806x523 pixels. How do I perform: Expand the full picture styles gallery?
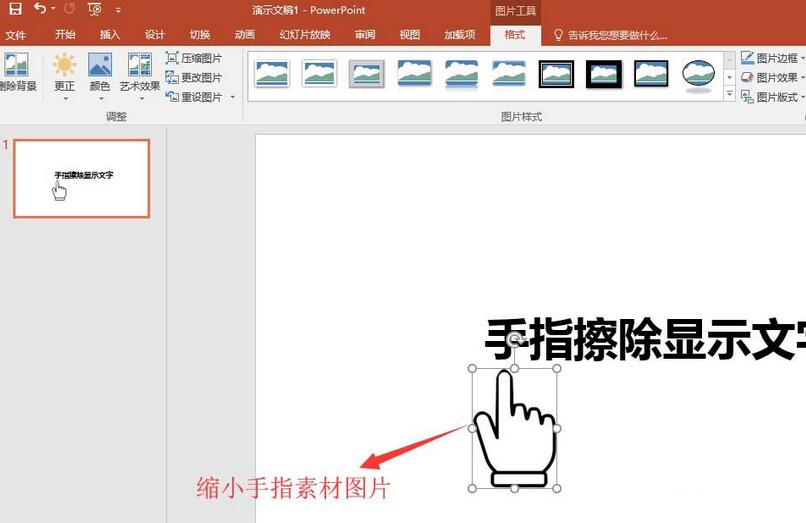click(x=729, y=94)
